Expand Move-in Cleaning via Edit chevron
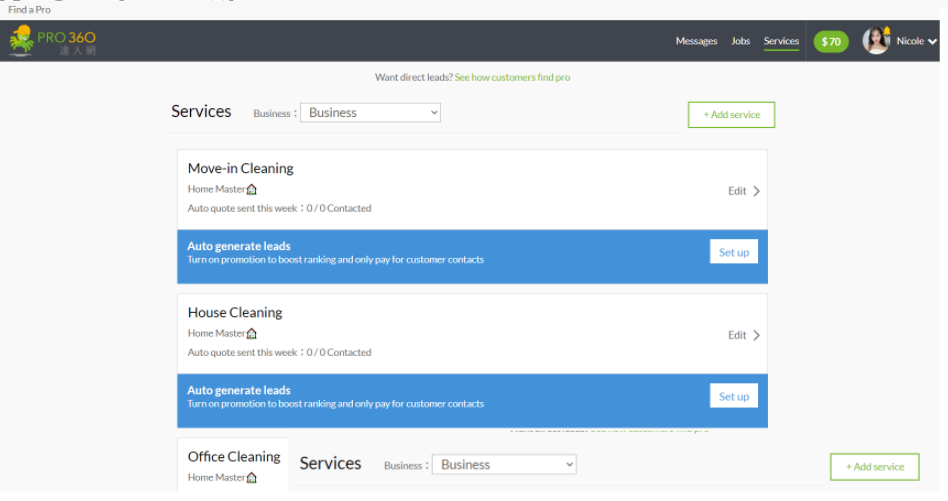The width and height of the screenshot is (948, 501). 756,191
